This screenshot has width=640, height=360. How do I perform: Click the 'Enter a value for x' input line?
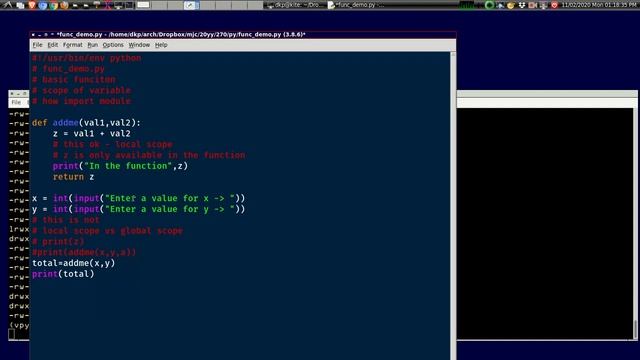pos(139,198)
